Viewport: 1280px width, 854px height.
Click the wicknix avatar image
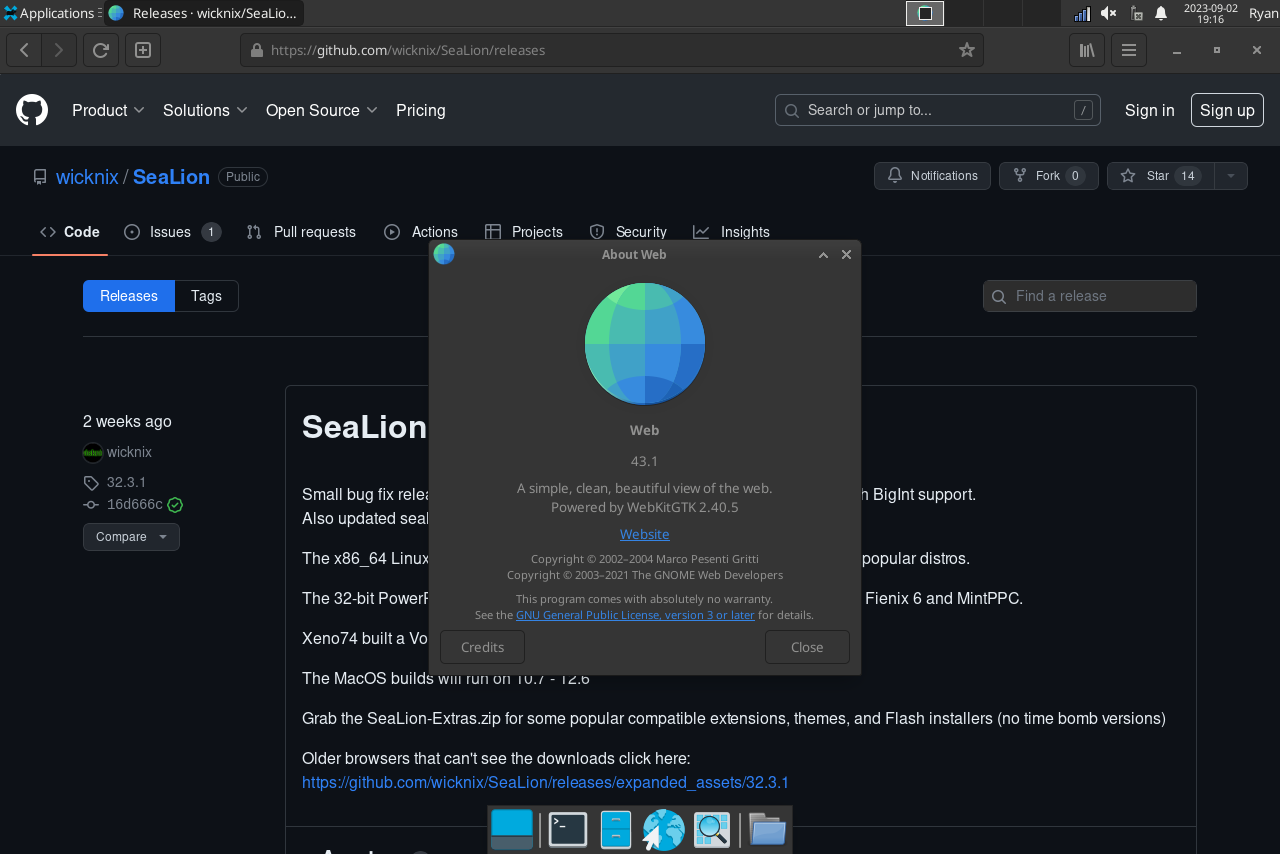(93, 452)
